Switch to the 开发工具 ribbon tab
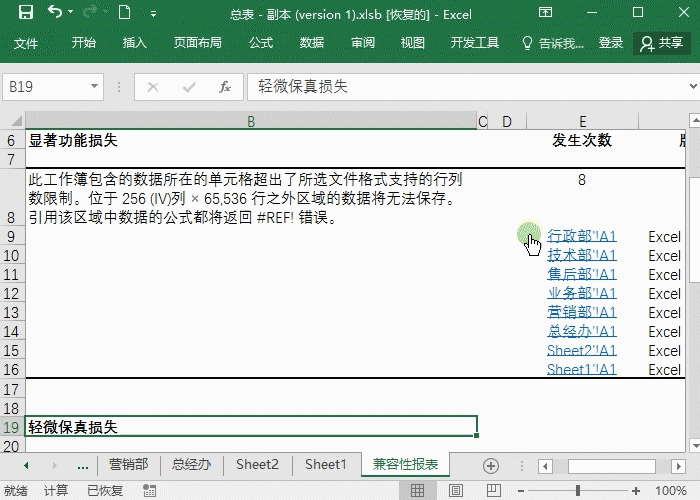The image size is (700, 500). (474, 43)
